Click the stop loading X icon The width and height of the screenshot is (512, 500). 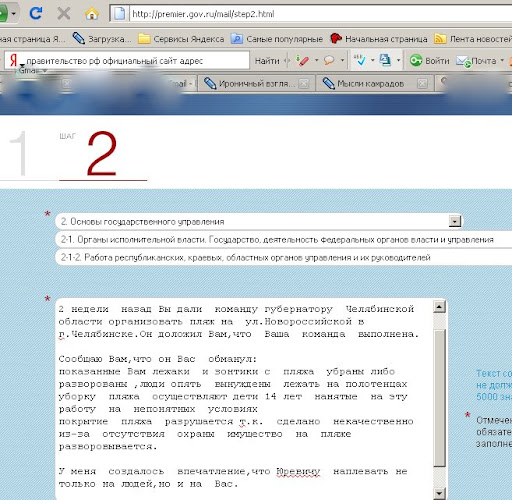(63, 14)
